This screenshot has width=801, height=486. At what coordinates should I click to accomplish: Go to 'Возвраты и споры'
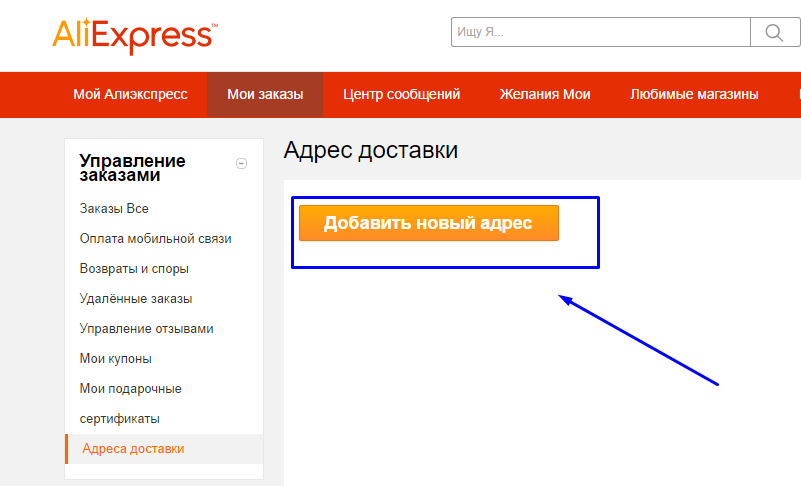pyautogui.click(x=134, y=269)
